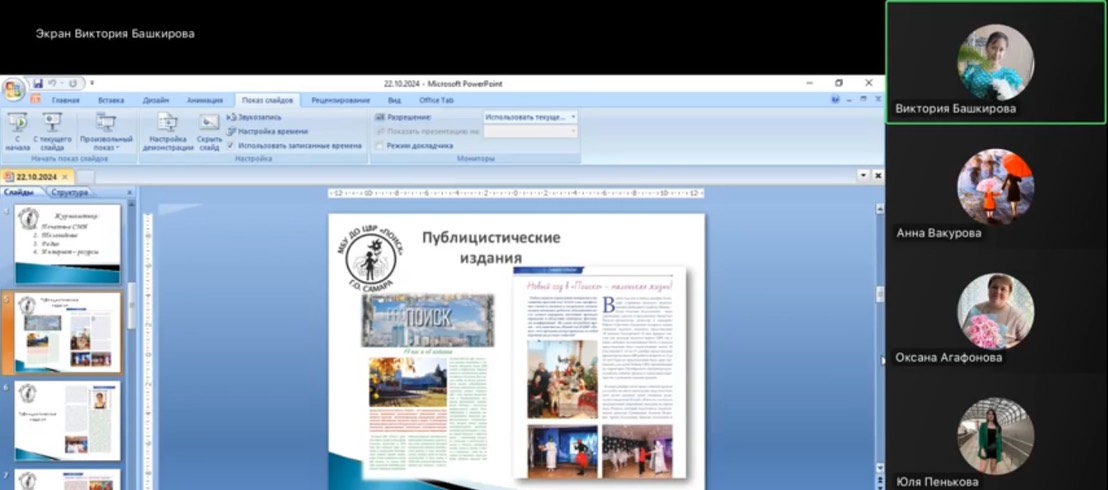Image resolution: width=1108 pixels, height=490 pixels.
Task: Click the Виктория Башкирова participant avatar
Action: click(x=996, y=62)
